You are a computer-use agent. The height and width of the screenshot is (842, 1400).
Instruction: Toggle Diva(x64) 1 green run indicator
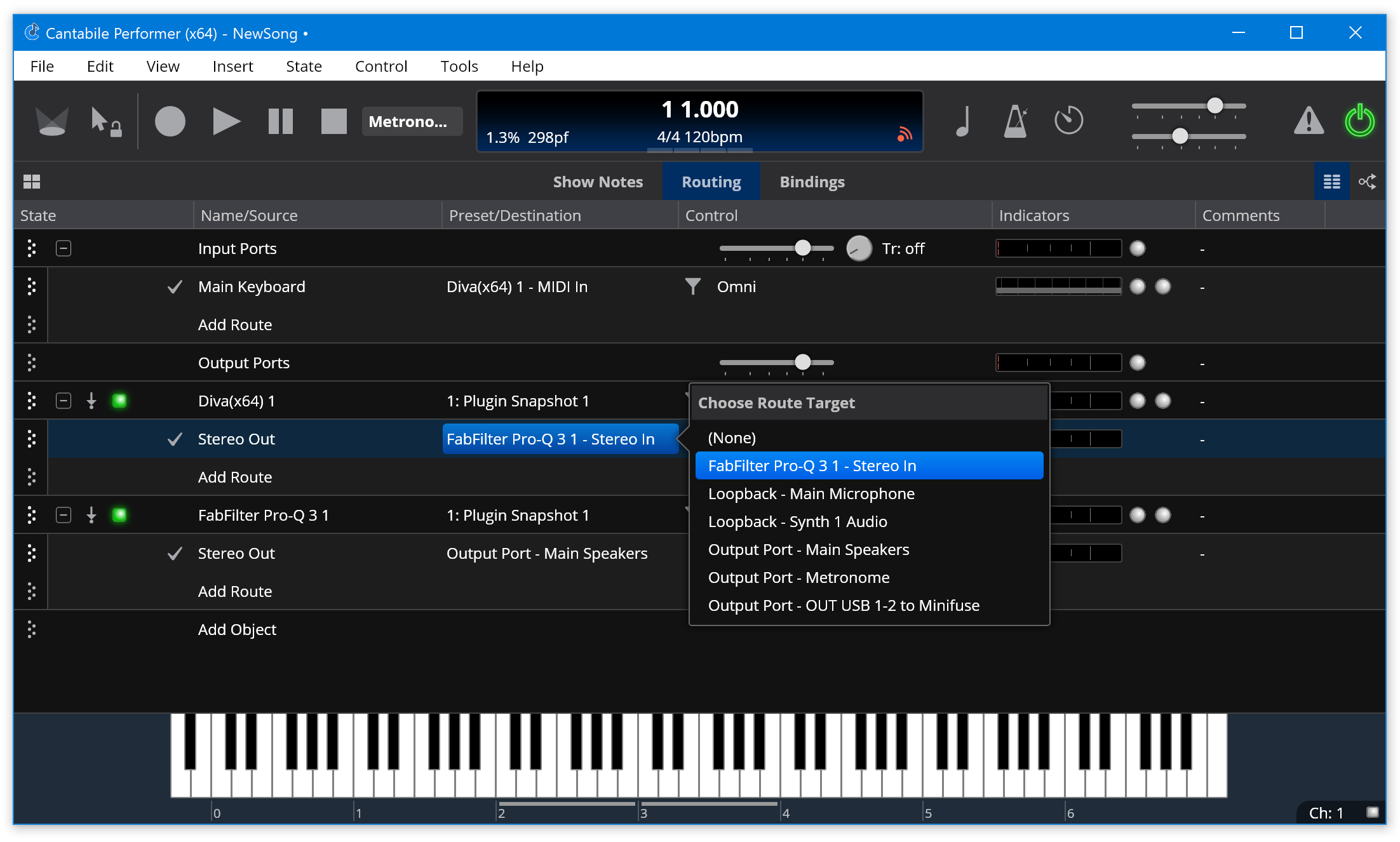(x=119, y=401)
